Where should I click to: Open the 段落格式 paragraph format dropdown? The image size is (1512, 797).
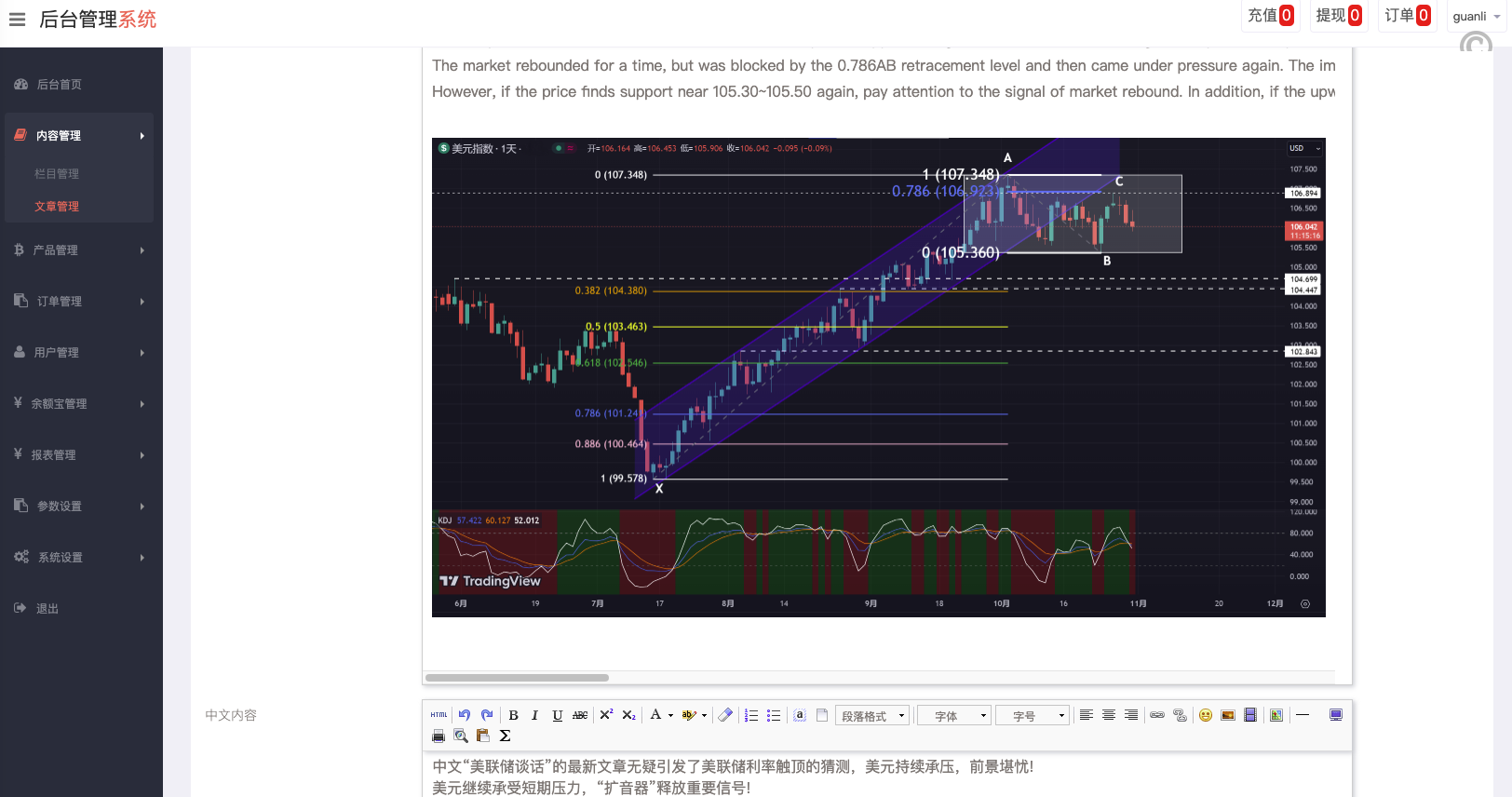pyautogui.click(x=872, y=716)
